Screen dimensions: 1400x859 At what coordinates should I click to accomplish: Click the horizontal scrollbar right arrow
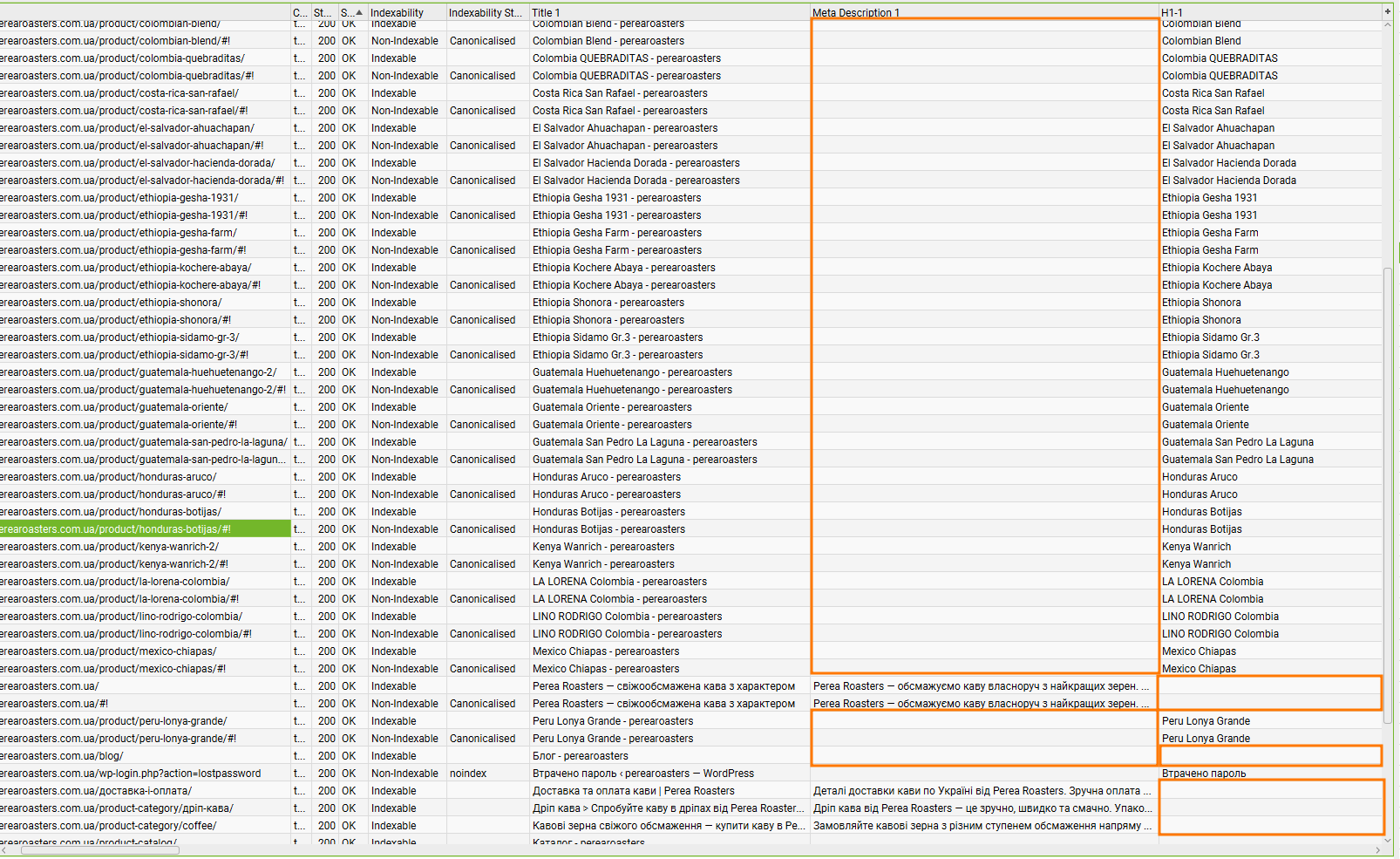click(x=1377, y=849)
